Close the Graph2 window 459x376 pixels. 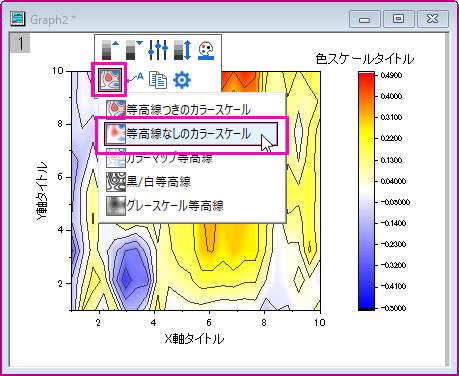pyautogui.click(x=433, y=18)
